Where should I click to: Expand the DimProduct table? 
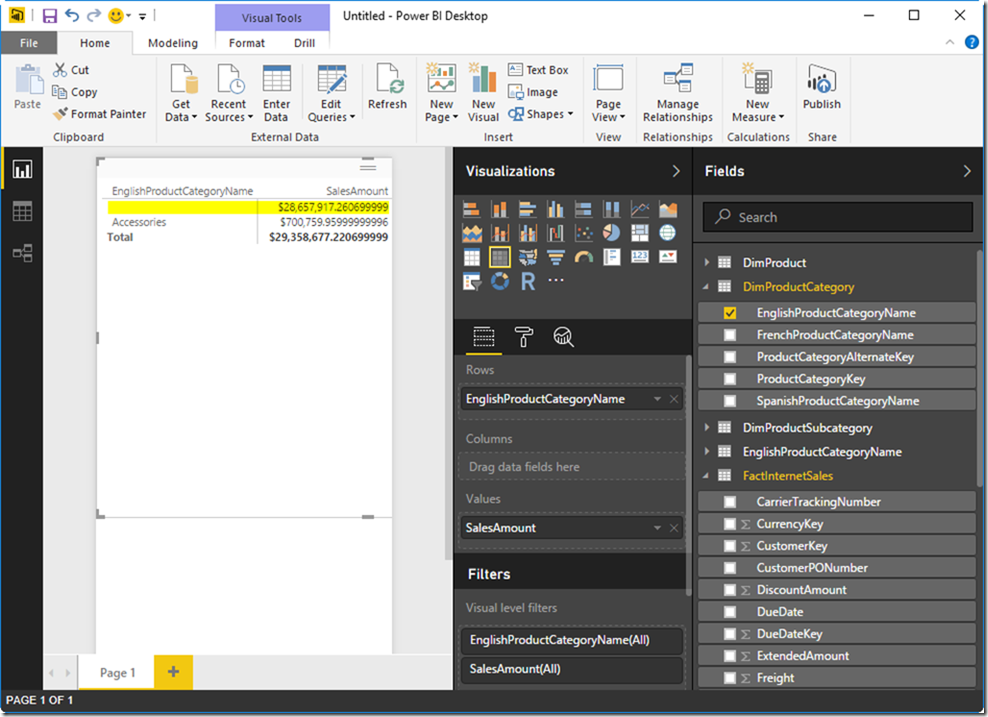point(706,262)
